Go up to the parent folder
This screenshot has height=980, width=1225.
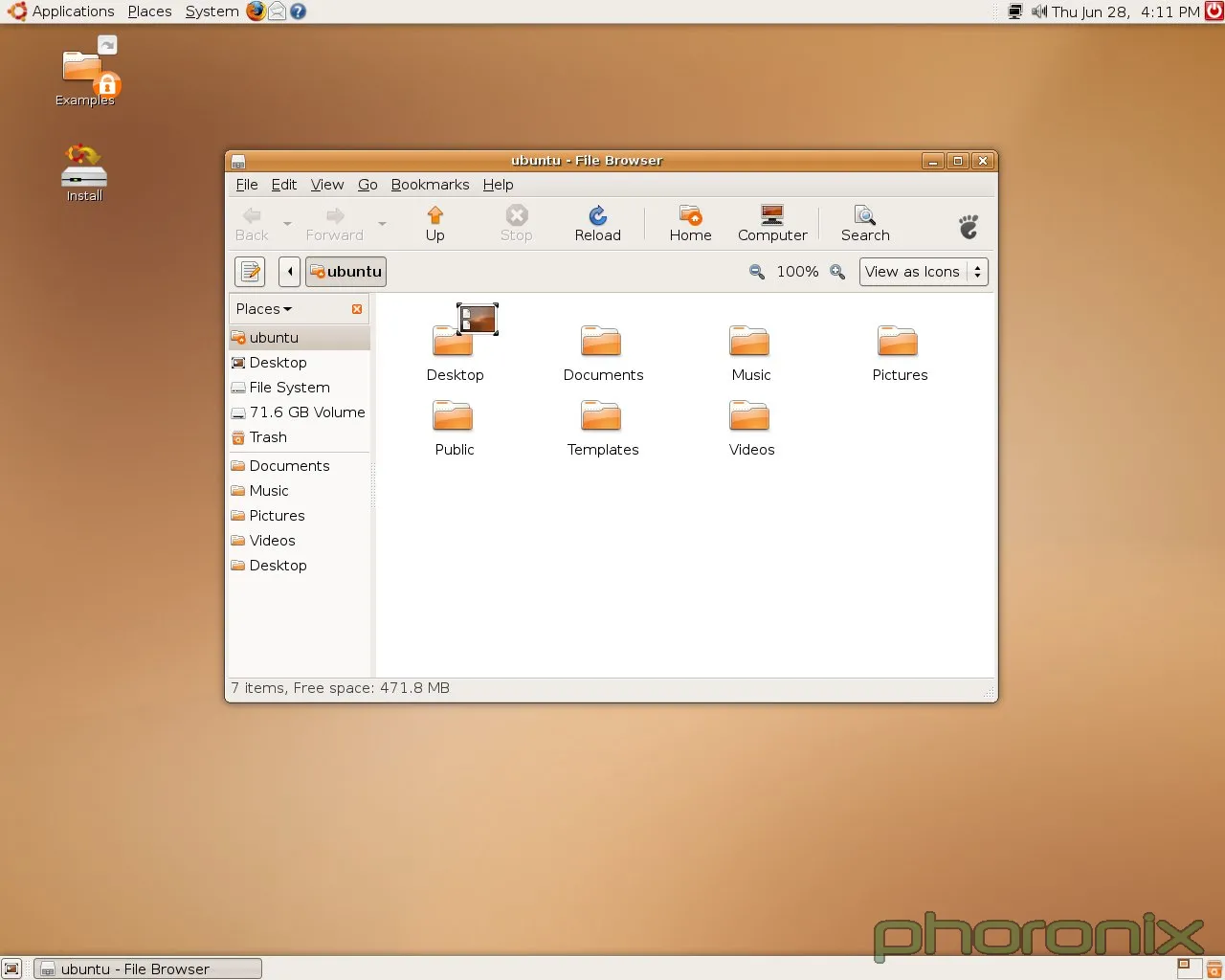(x=434, y=224)
